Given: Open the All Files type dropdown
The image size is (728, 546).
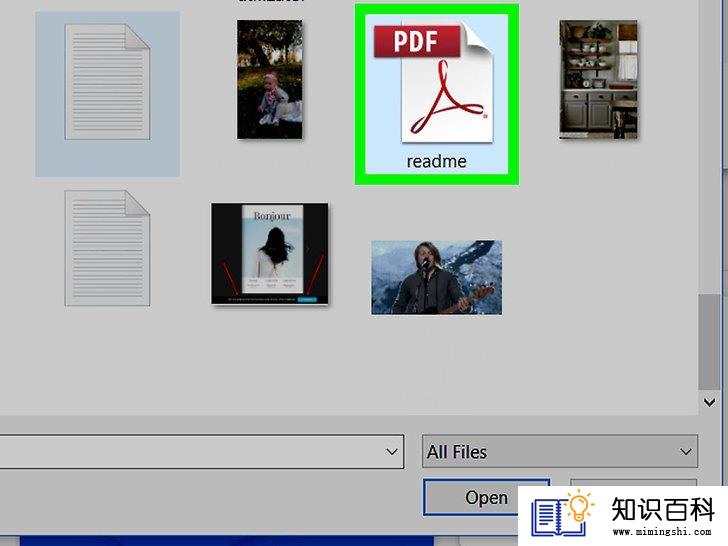Looking at the screenshot, I should point(559,451).
